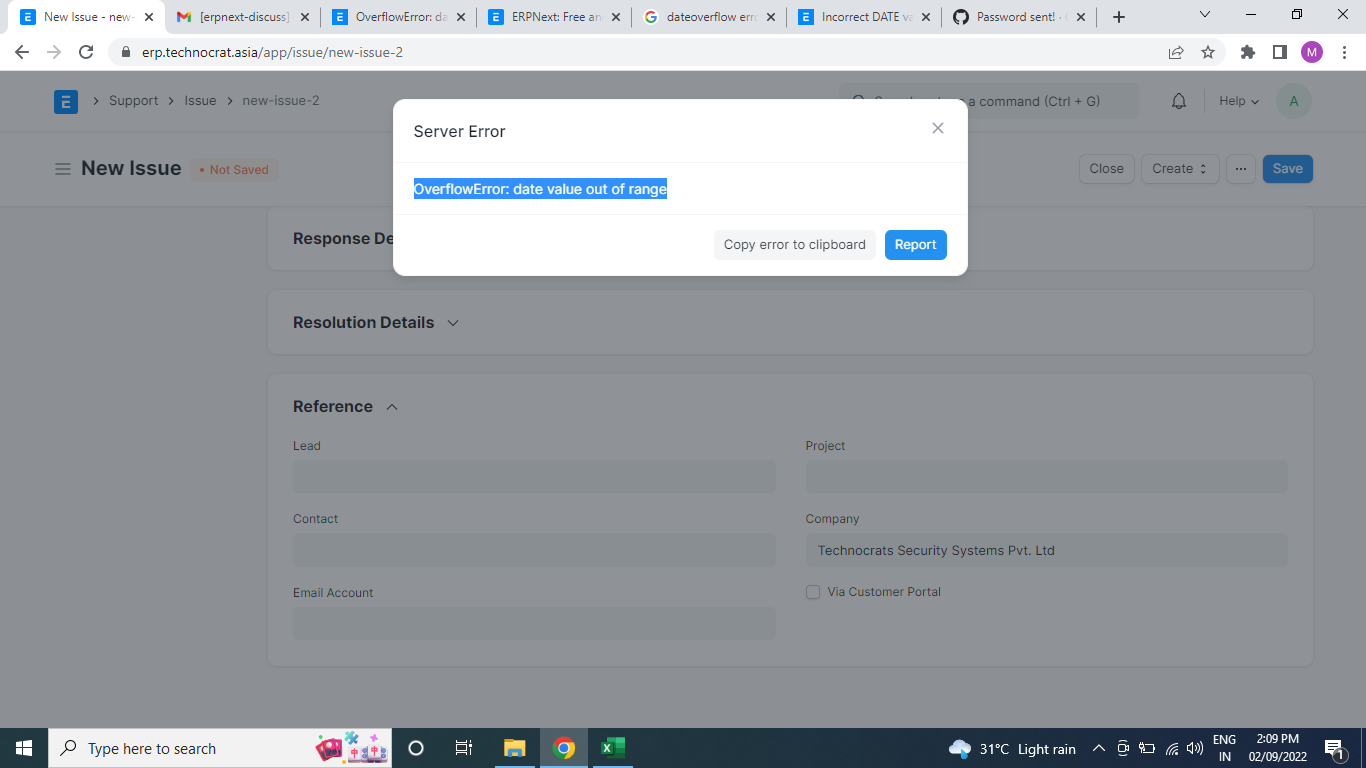Image resolution: width=1366 pixels, height=768 pixels.
Task: Open the Create dropdown
Action: click(1179, 168)
